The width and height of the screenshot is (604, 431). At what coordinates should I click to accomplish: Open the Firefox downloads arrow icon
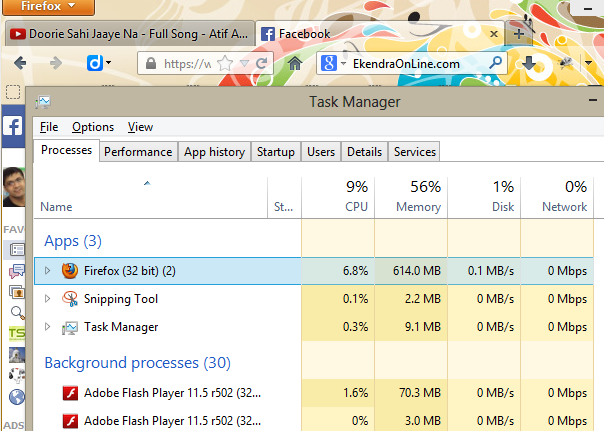pyautogui.click(x=528, y=63)
